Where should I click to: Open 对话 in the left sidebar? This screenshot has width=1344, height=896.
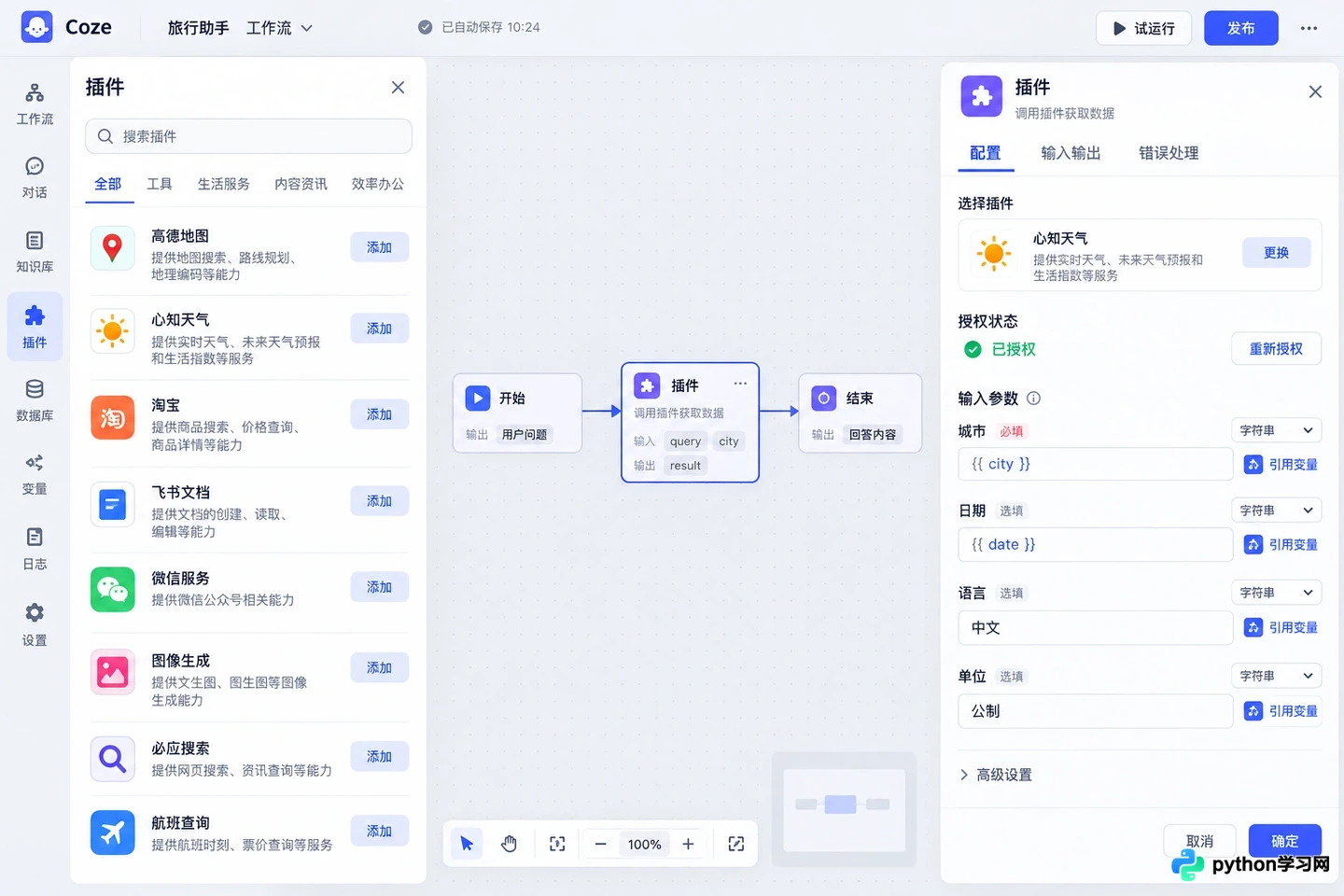click(35, 177)
